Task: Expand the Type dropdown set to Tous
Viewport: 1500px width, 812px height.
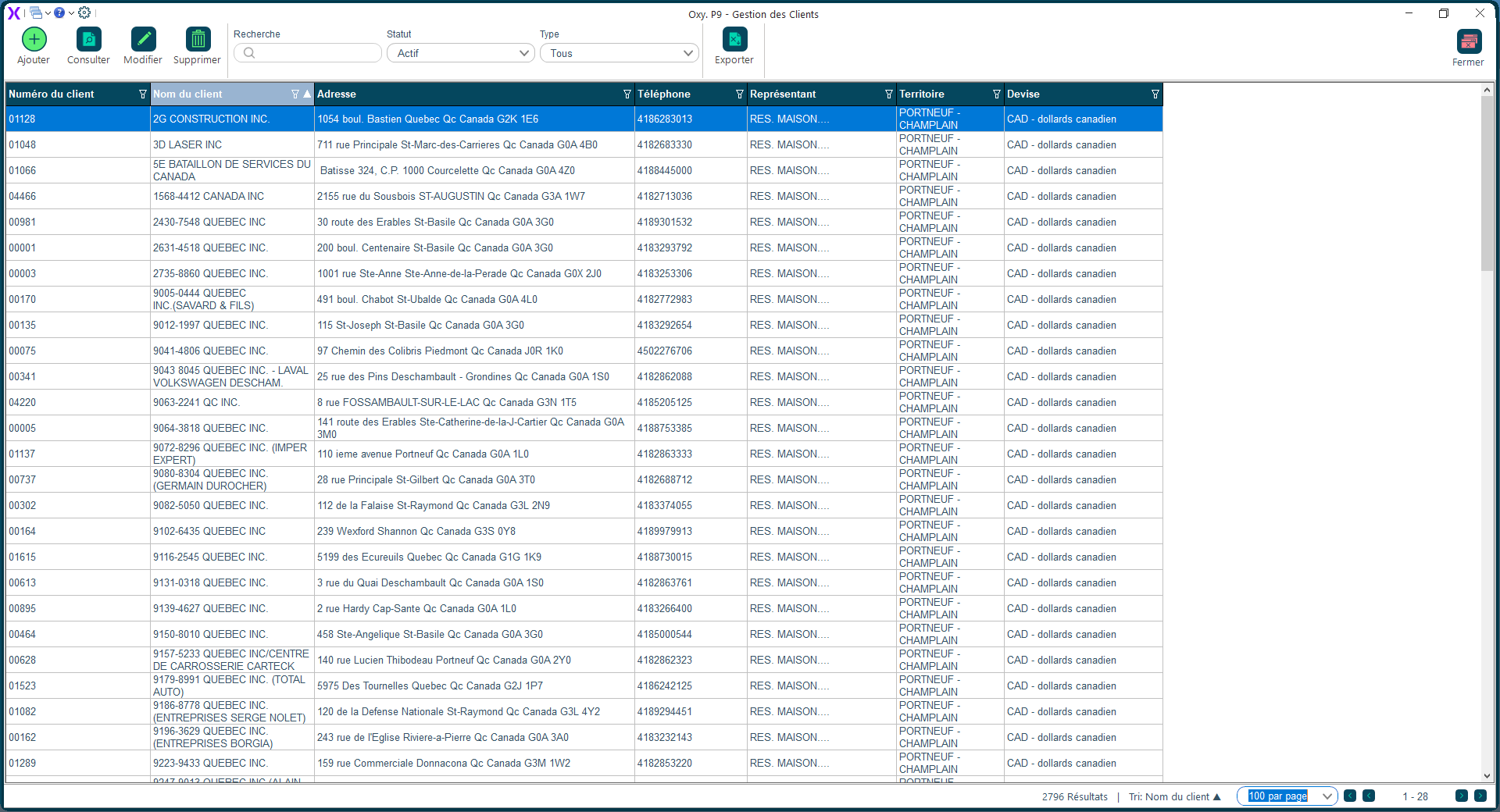Action: 619,53
